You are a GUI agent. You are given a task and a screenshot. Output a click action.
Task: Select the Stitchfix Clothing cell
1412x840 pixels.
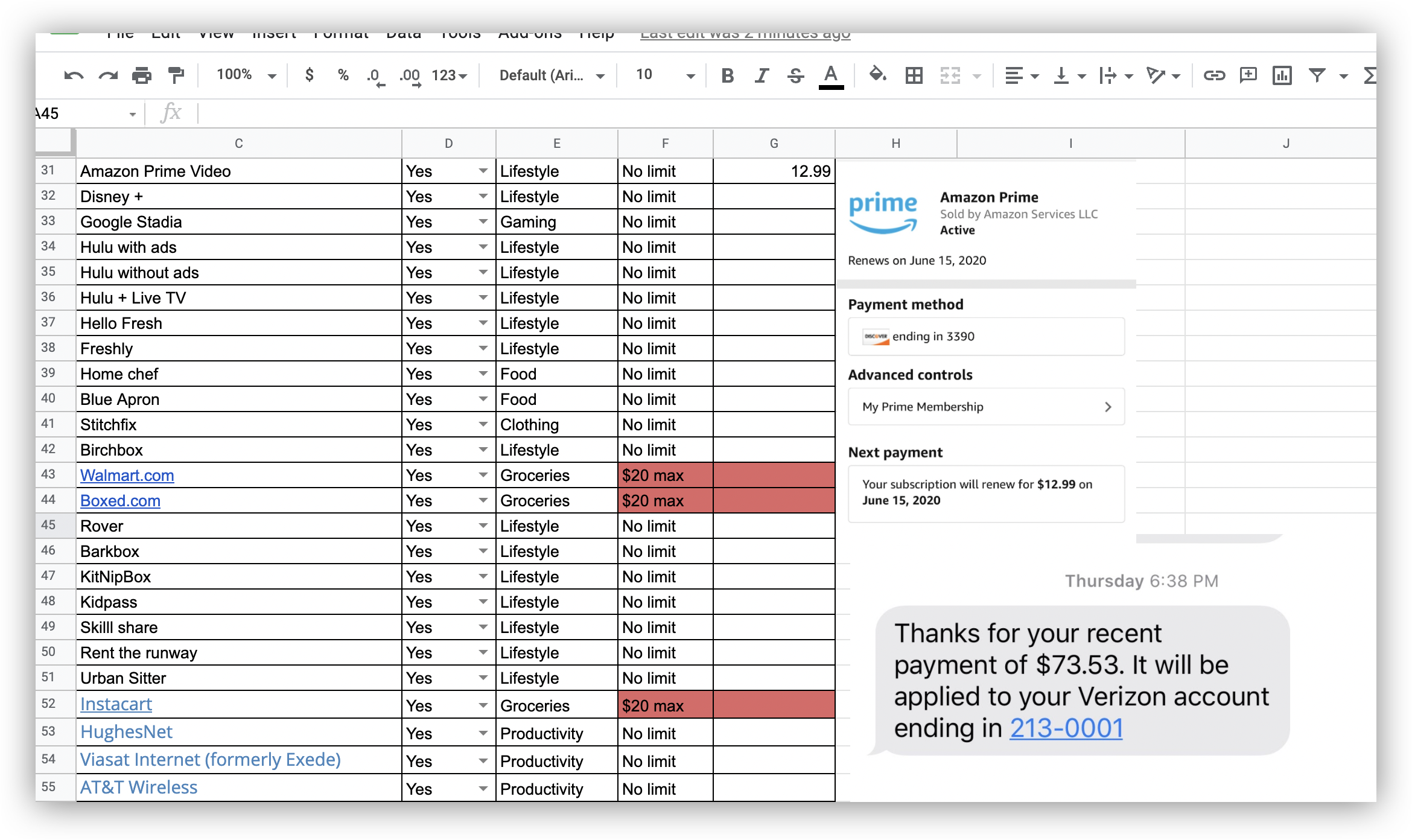click(x=557, y=425)
